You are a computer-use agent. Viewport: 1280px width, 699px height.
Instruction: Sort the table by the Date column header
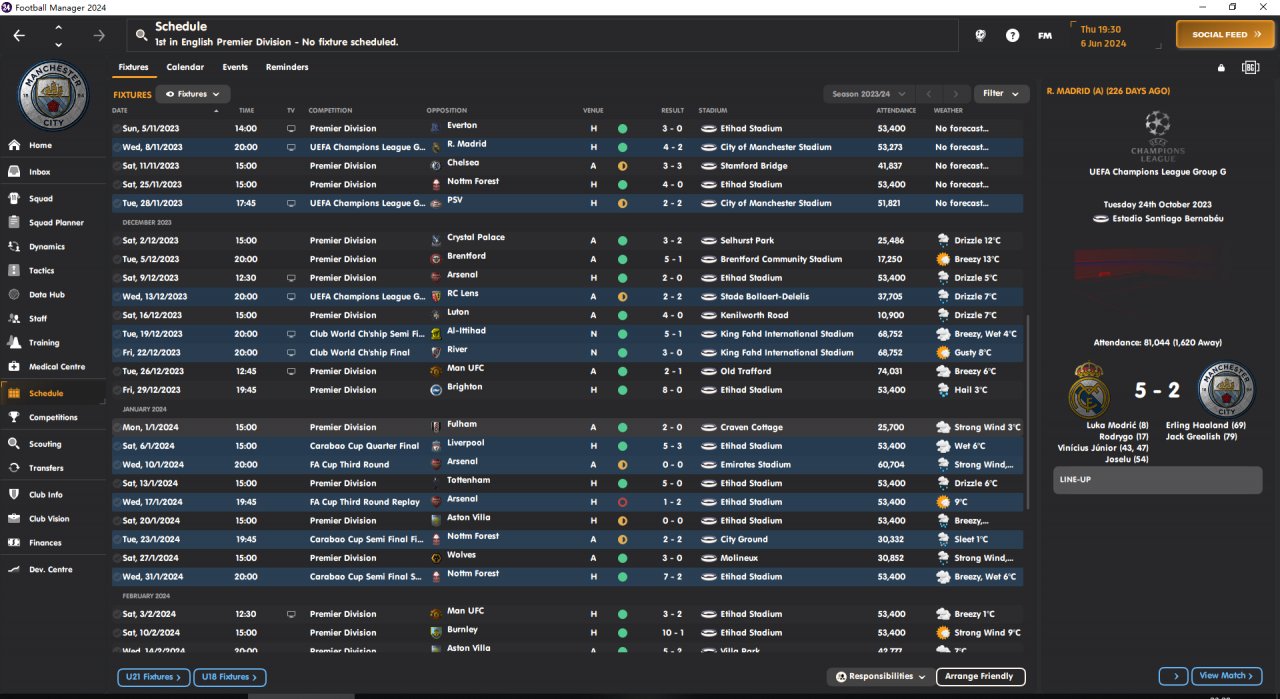coord(120,110)
